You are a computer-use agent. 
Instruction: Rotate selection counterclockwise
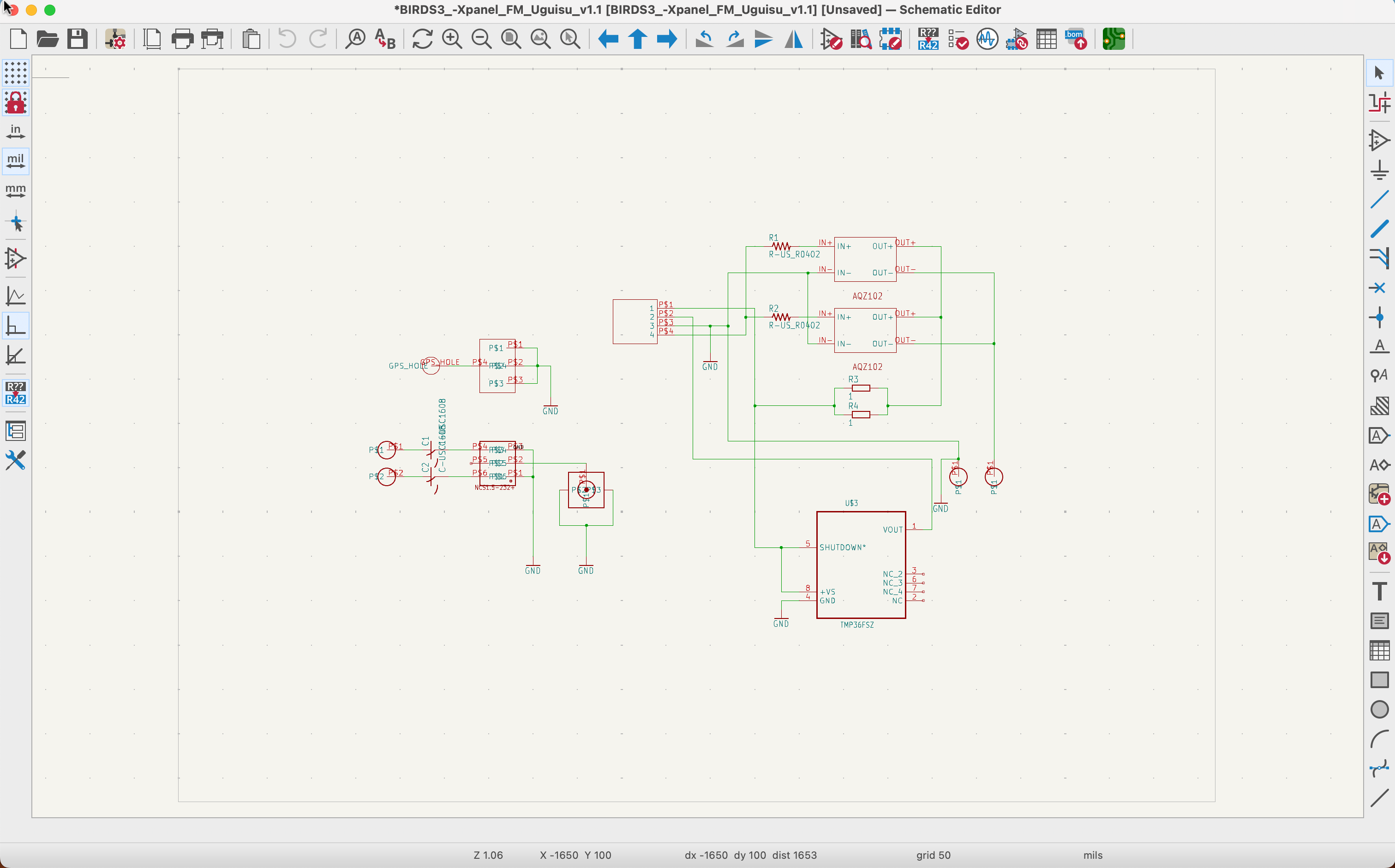(705, 39)
